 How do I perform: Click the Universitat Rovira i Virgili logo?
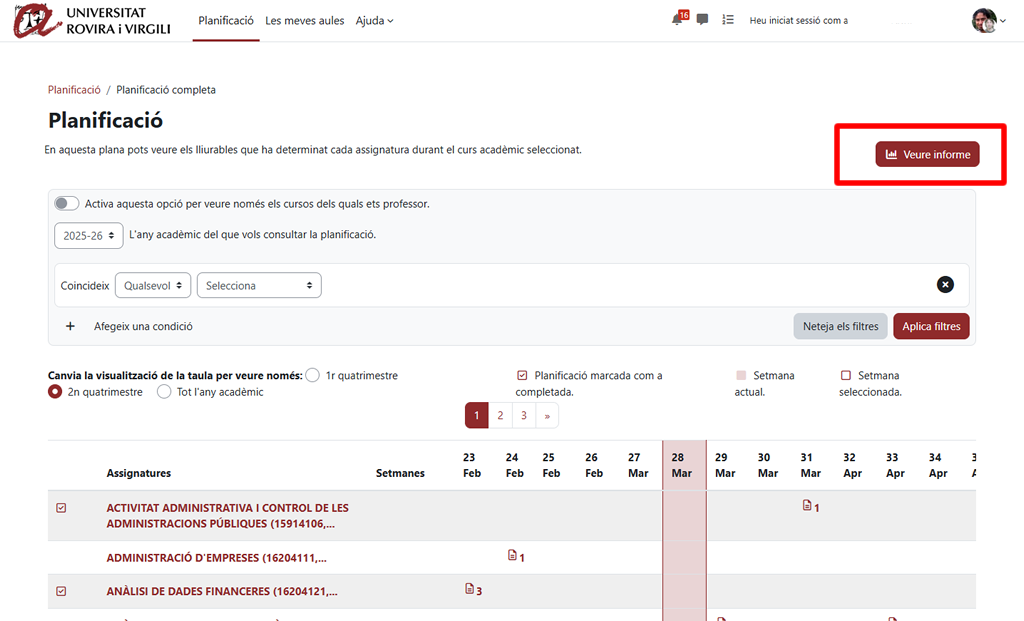(93, 21)
